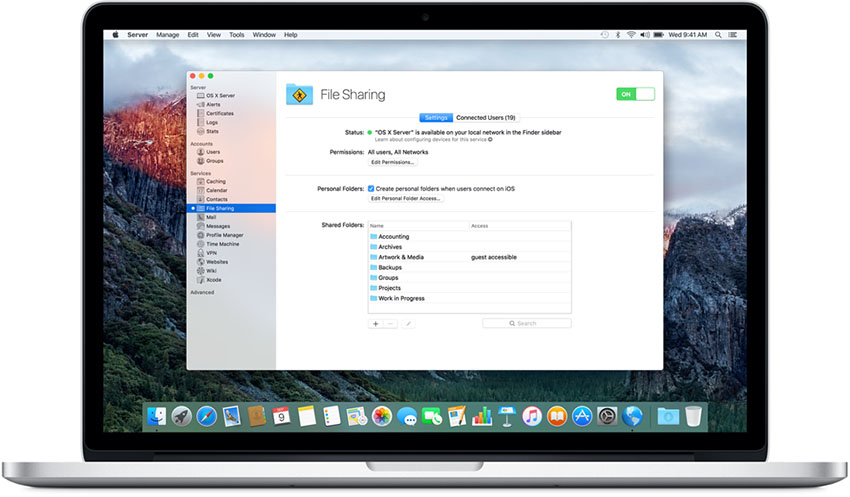The height and width of the screenshot is (497, 850).
Task: Expand the Advanced sidebar section
Action: (x=202, y=292)
